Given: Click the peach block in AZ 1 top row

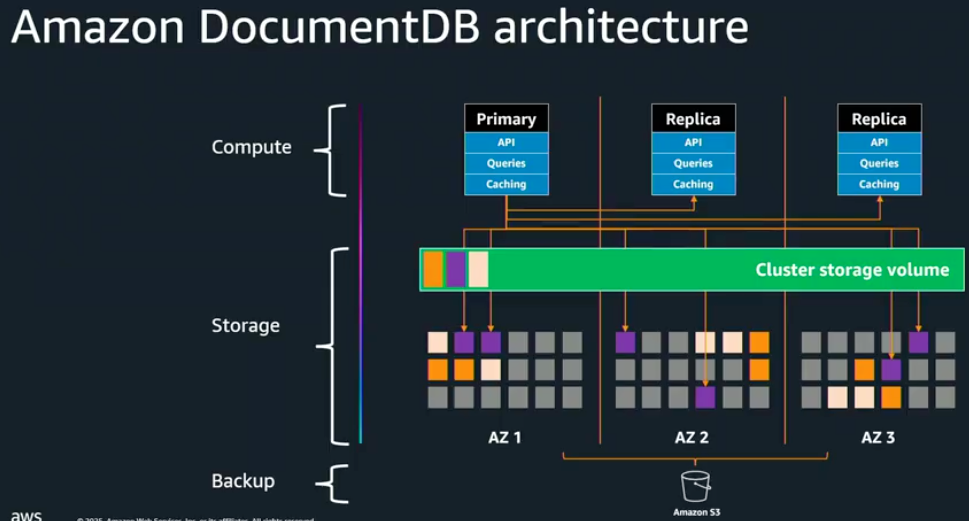Looking at the screenshot, I should [438, 342].
